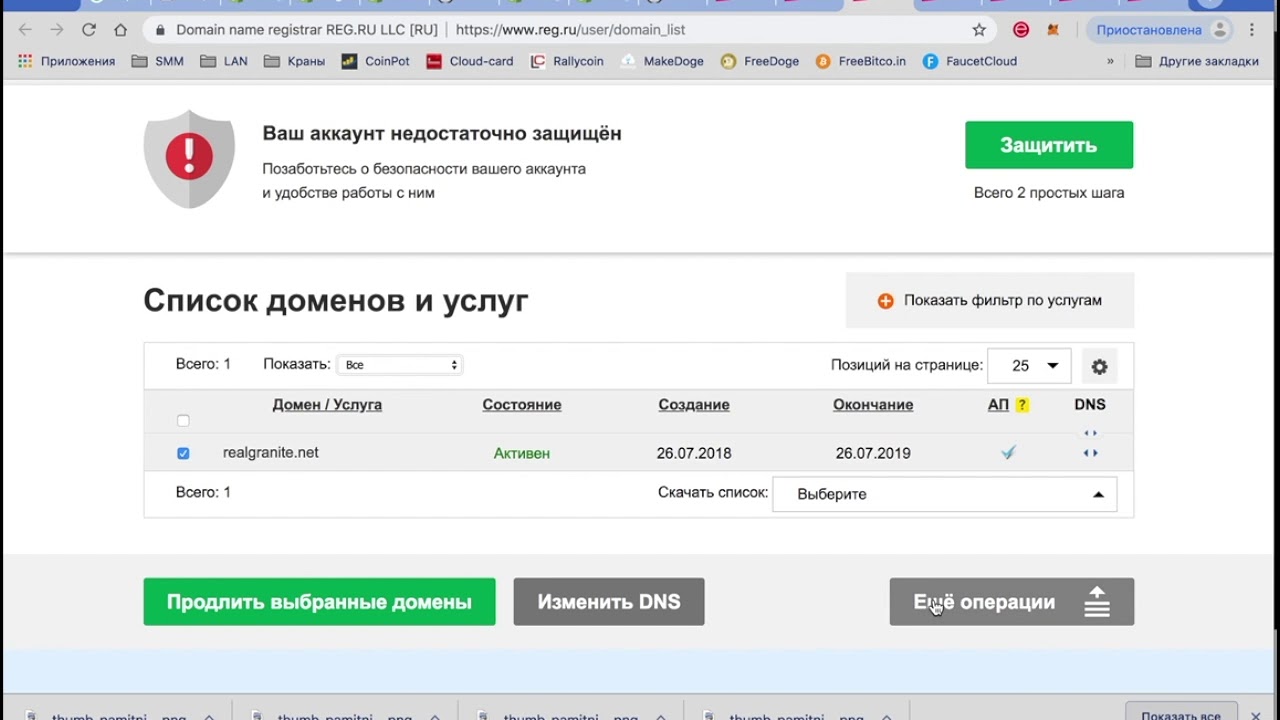
Task: Click the auto-renew checkmark for realgranite.net
Action: 1008,453
